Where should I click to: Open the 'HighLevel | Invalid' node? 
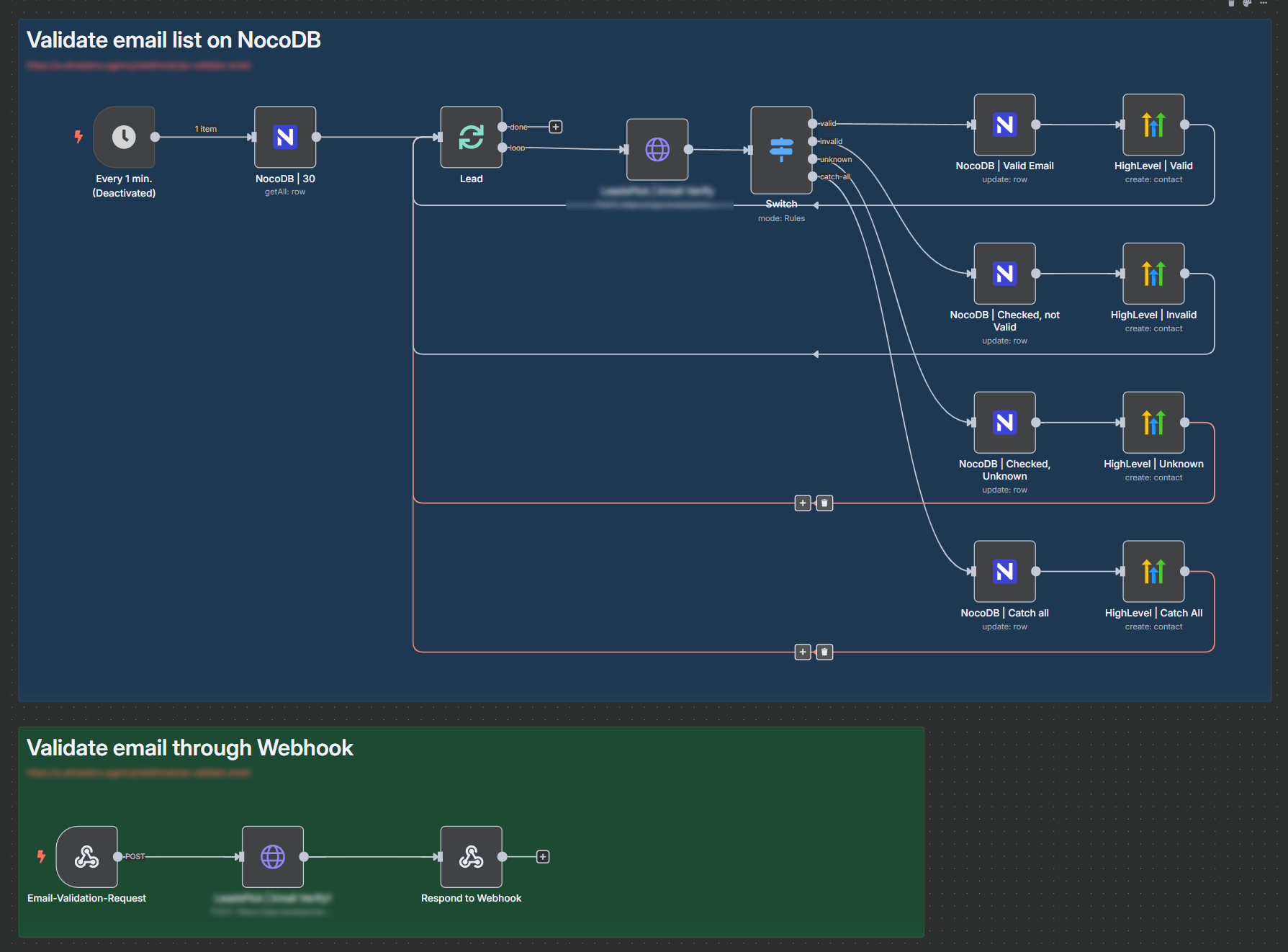pyautogui.click(x=1153, y=274)
